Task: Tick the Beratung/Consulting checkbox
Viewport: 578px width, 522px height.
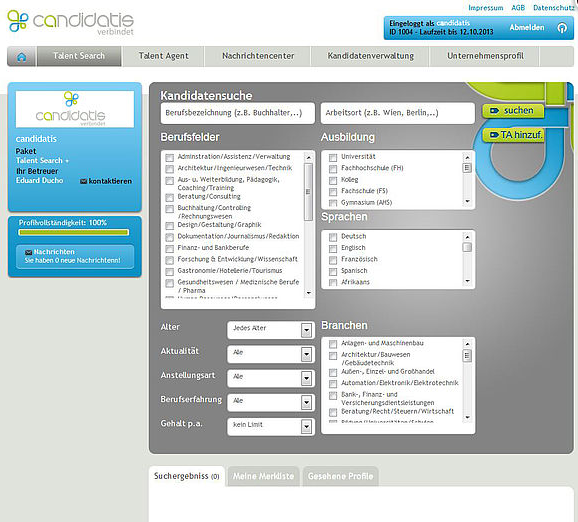Action: click(170, 198)
